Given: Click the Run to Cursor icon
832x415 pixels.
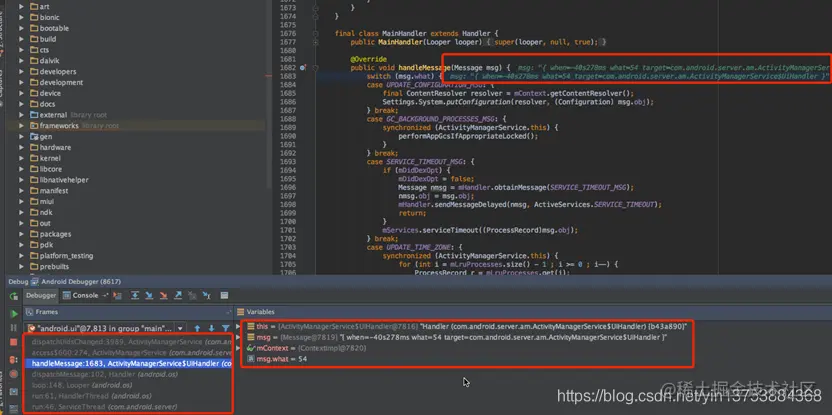Looking at the screenshot, I should click(x=206, y=295).
